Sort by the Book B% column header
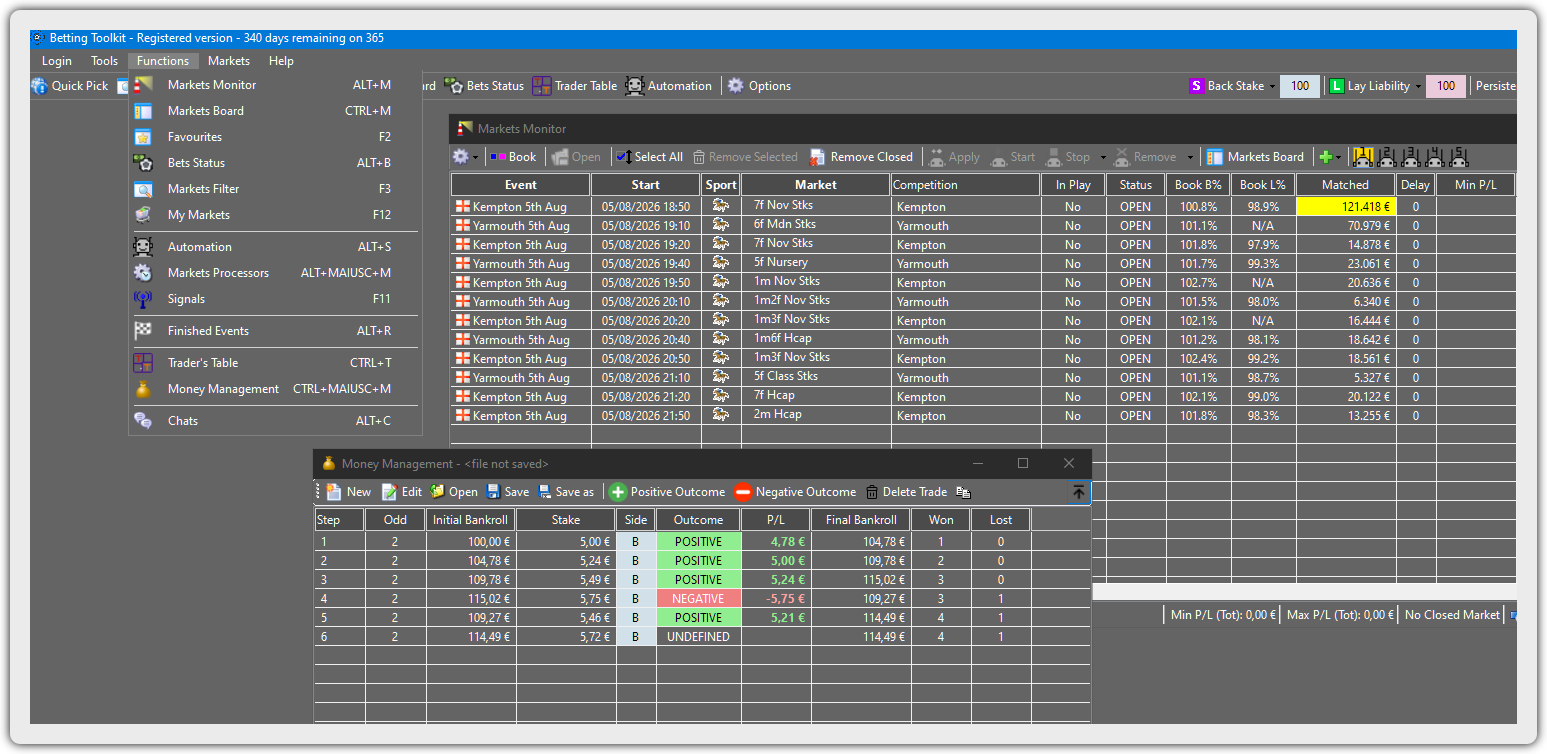 pos(1198,185)
